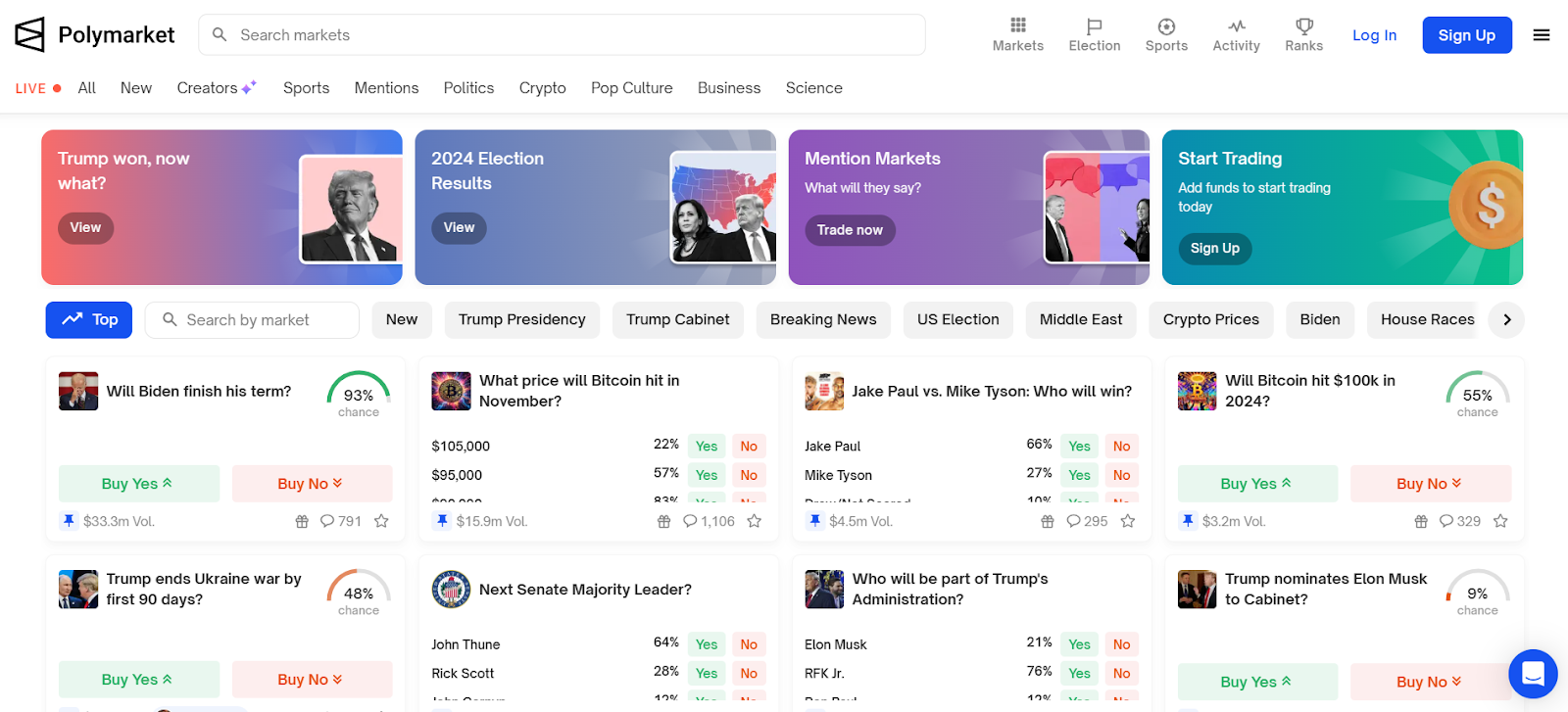This screenshot has height=712, width=1568.
Task: Focus the Search markets field
Action: coord(562,35)
